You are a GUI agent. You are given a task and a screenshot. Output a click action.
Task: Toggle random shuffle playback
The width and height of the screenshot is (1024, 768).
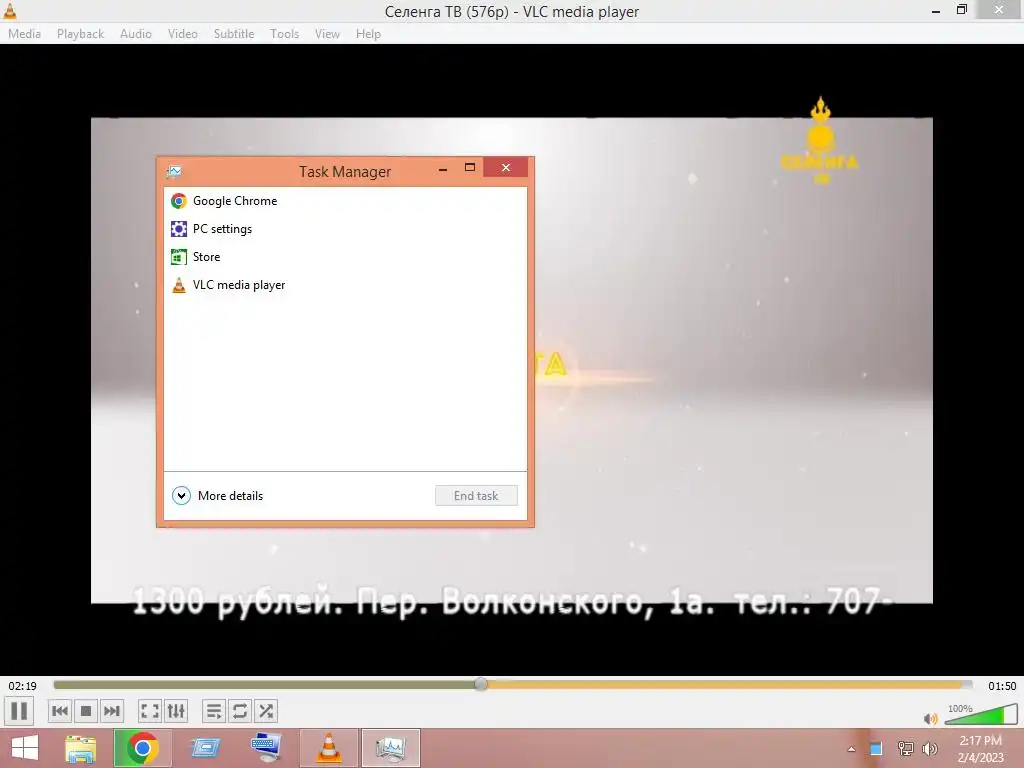pyautogui.click(x=266, y=711)
